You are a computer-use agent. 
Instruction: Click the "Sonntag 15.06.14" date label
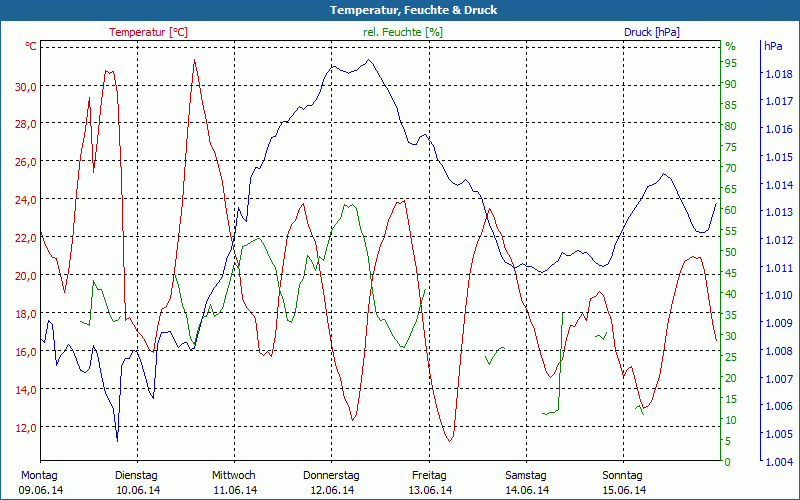pyautogui.click(x=623, y=482)
